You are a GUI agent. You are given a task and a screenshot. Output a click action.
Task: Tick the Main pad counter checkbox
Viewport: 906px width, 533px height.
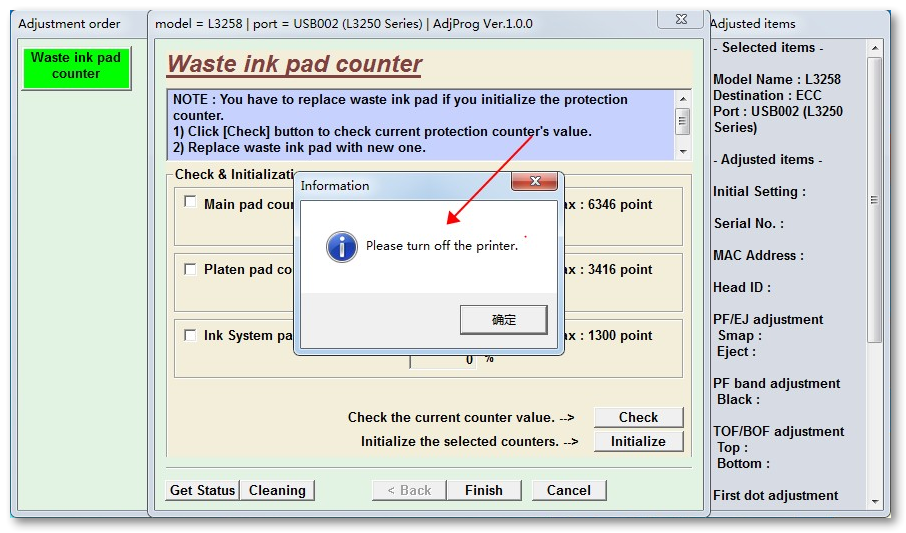[x=190, y=202]
